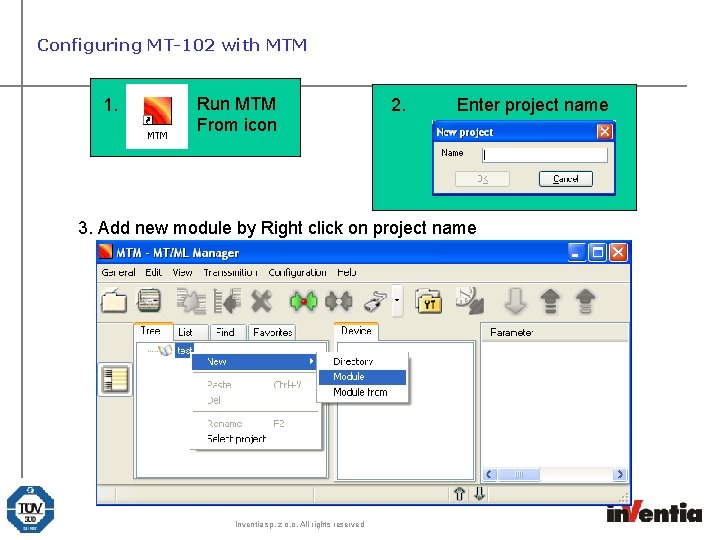Minimize the MTM - MT/ML Manager window
Viewport: 720px width, 540px height.
click(x=576, y=252)
